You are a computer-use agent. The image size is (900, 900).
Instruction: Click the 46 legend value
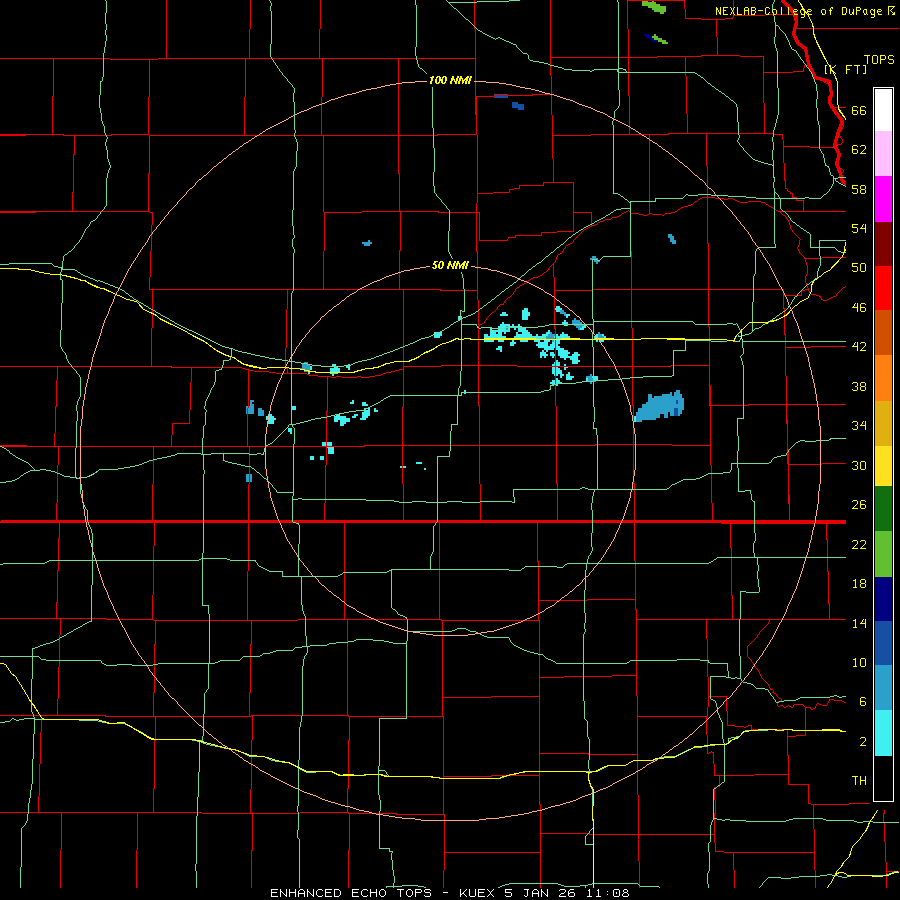point(859,307)
